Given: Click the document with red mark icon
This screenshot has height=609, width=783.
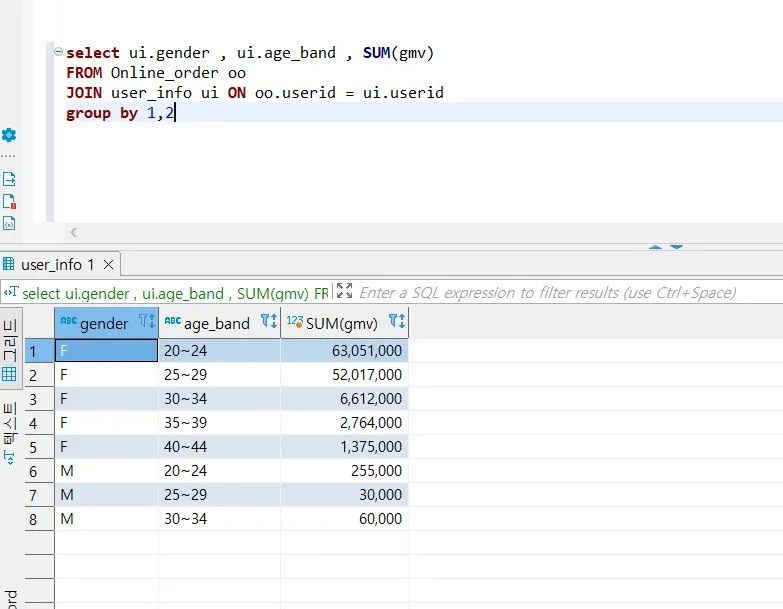Looking at the screenshot, I should [9, 201].
